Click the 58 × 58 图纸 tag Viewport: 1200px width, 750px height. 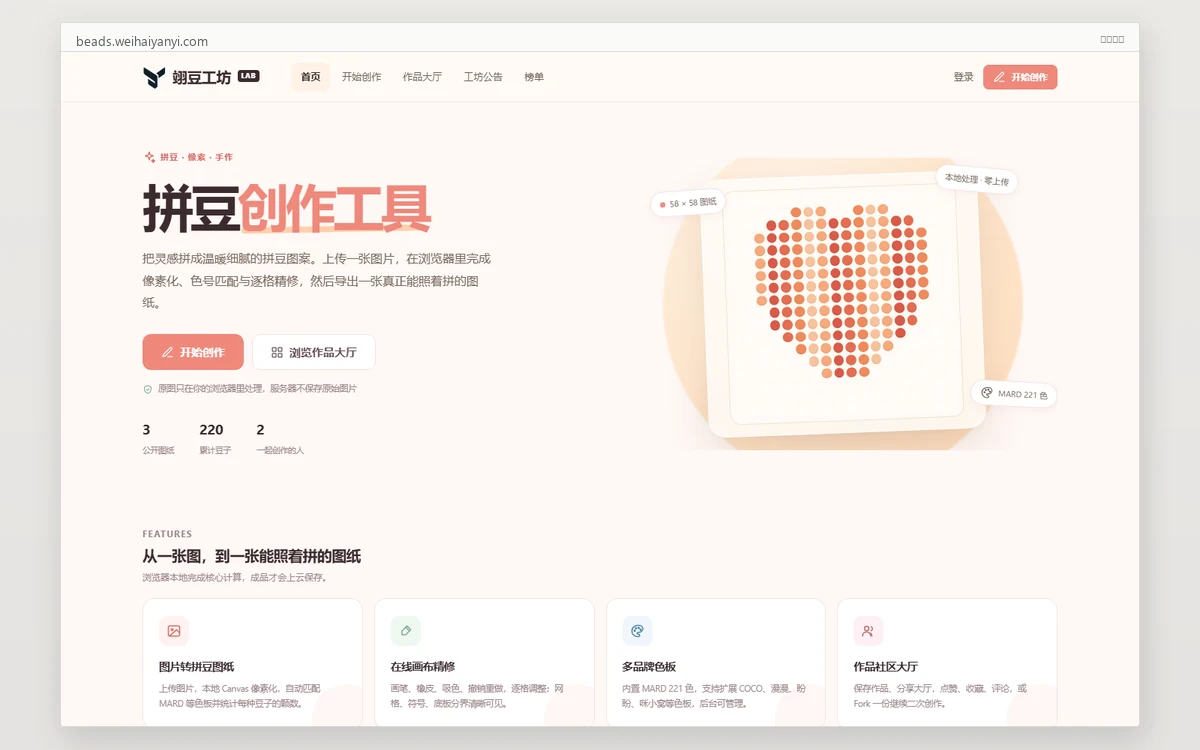[688, 203]
